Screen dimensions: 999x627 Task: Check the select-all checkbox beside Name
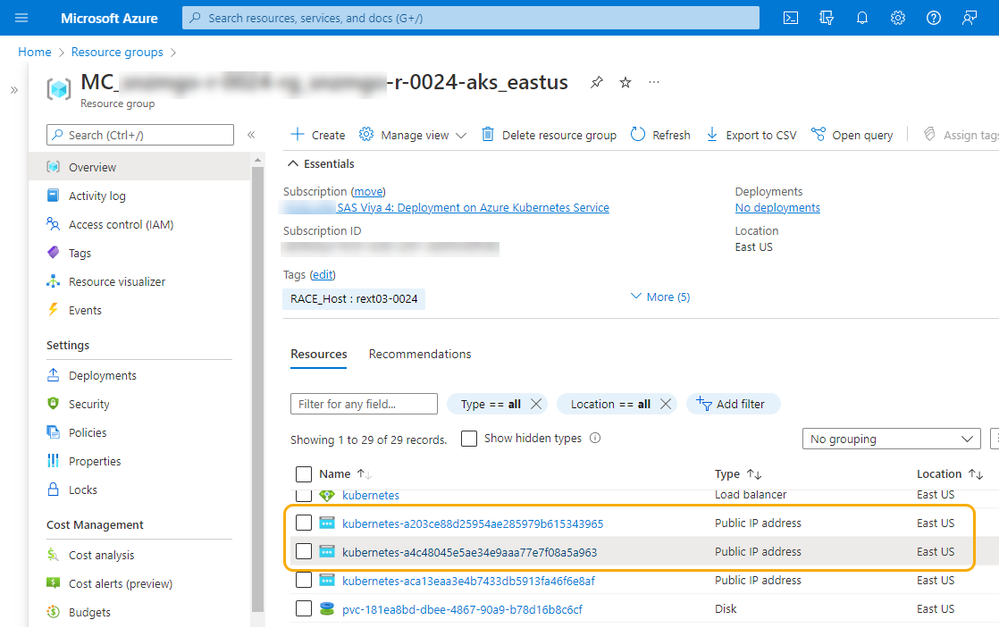coord(304,474)
